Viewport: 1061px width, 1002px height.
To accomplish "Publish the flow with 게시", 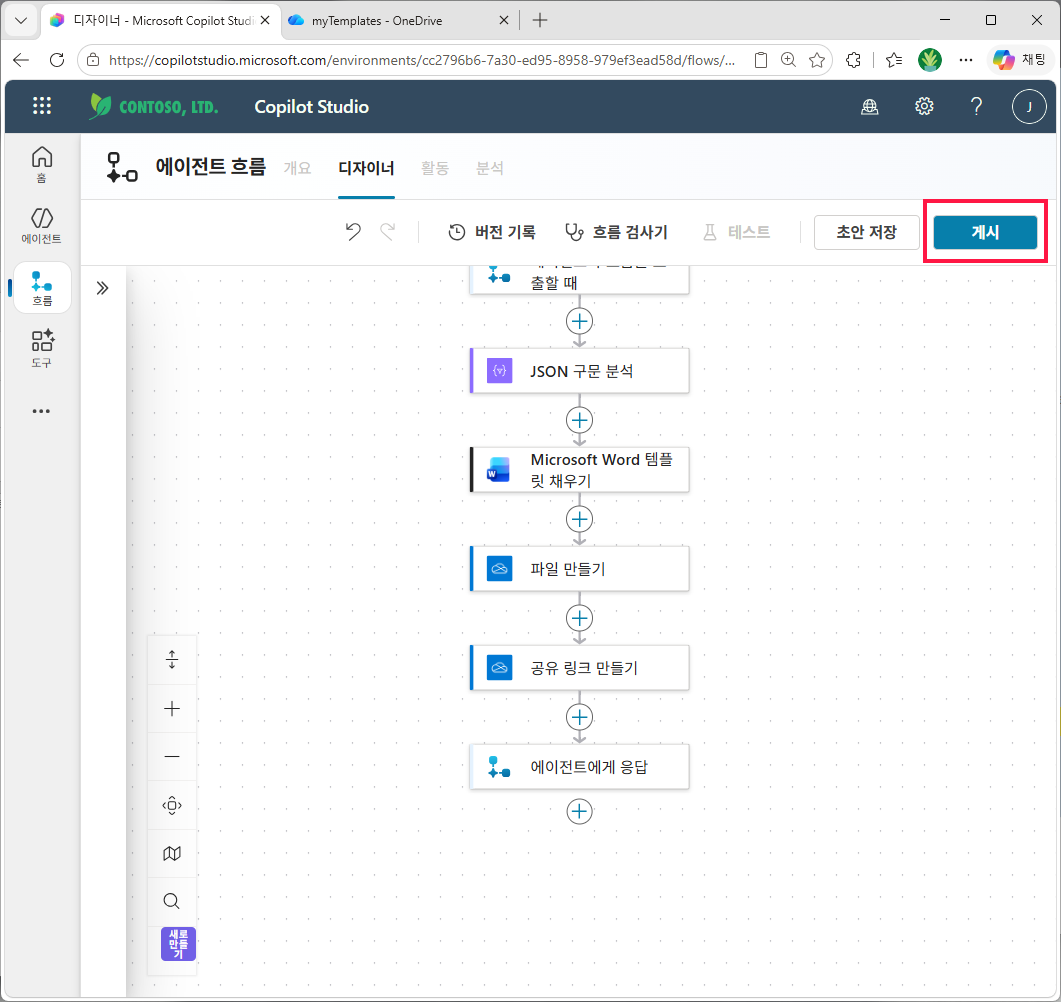I will [985, 232].
